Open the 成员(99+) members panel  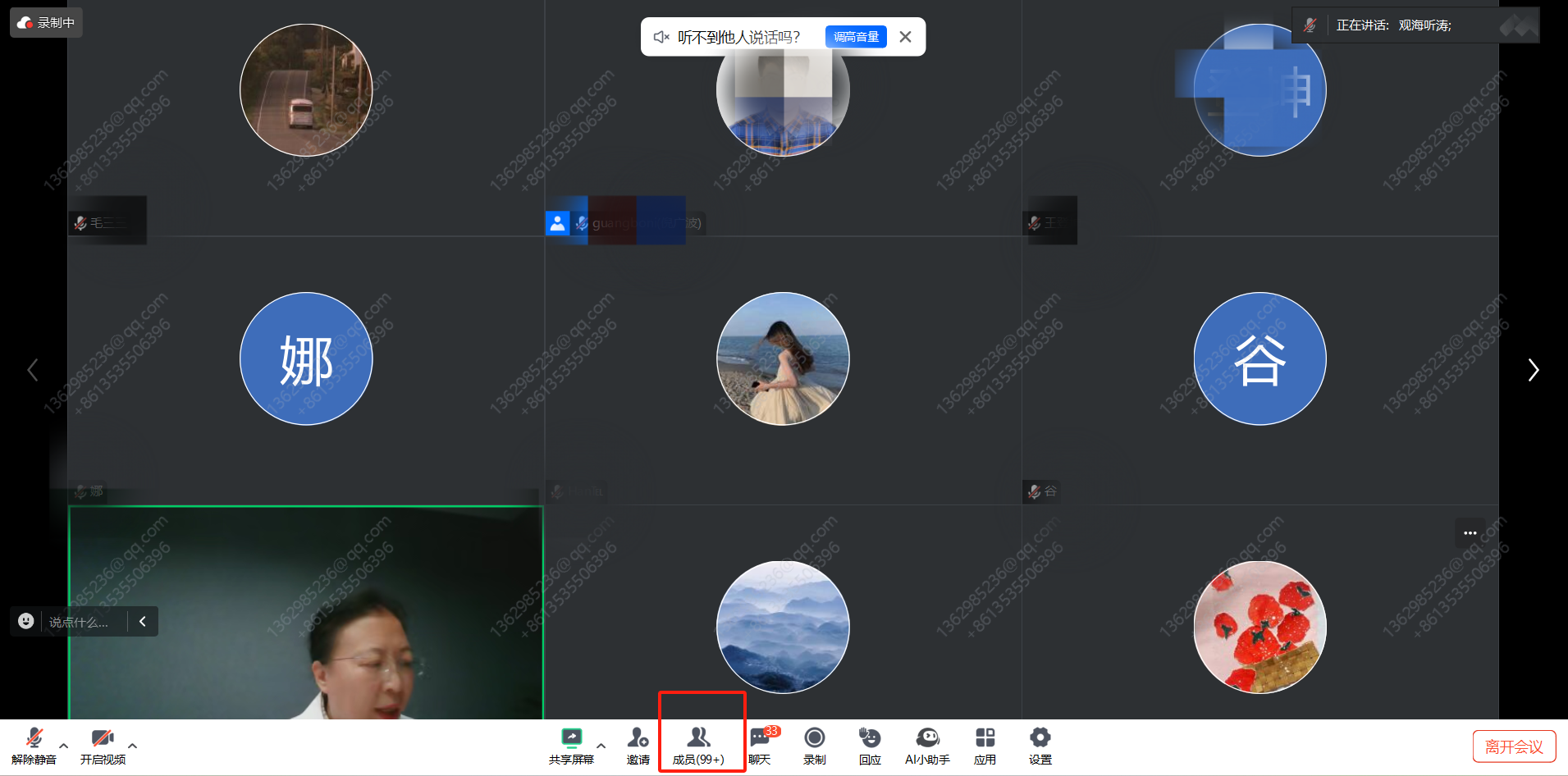(698, 745)
